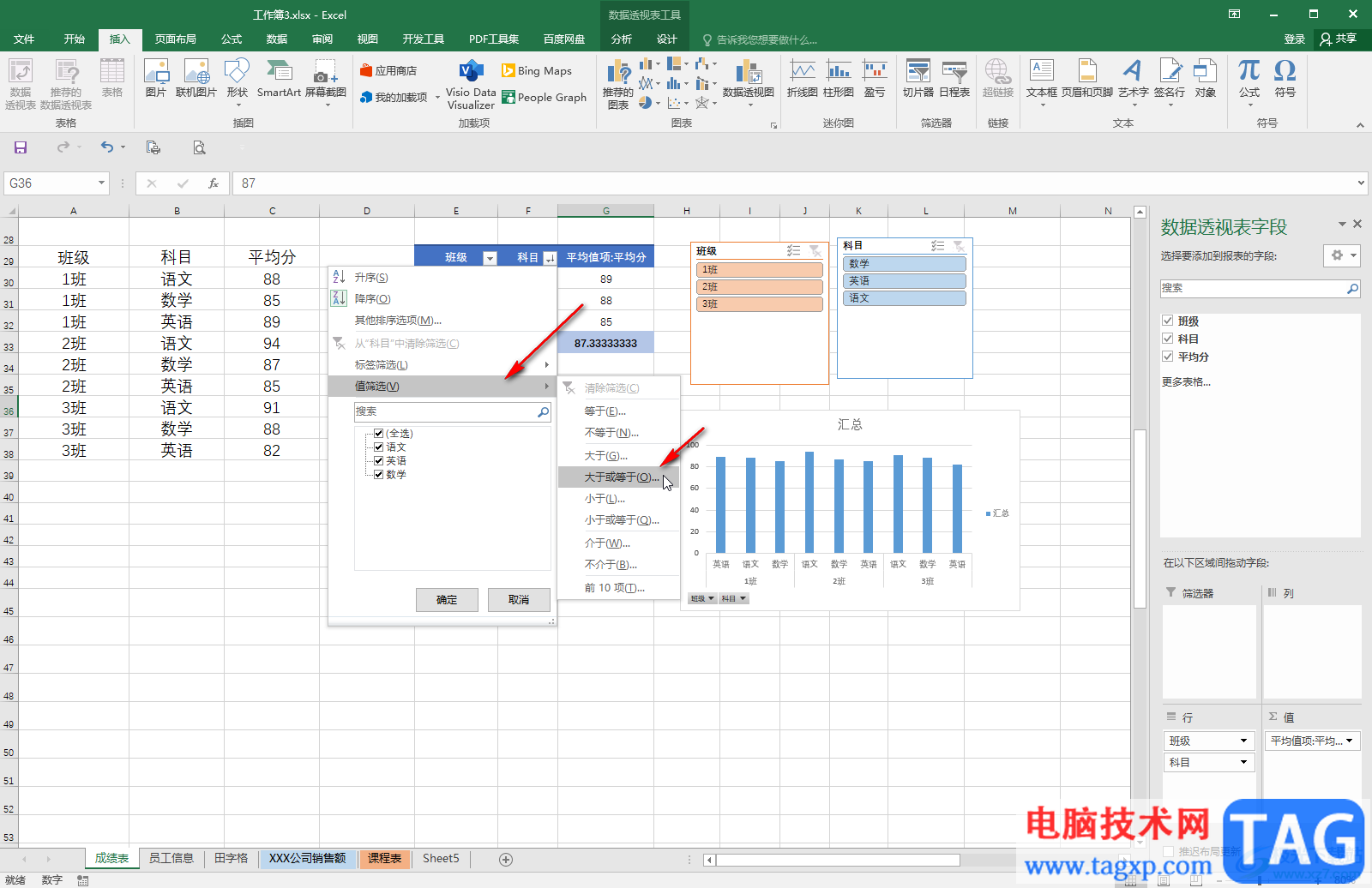Insert an online picture
1372x888 pixels.
[196, 79]
